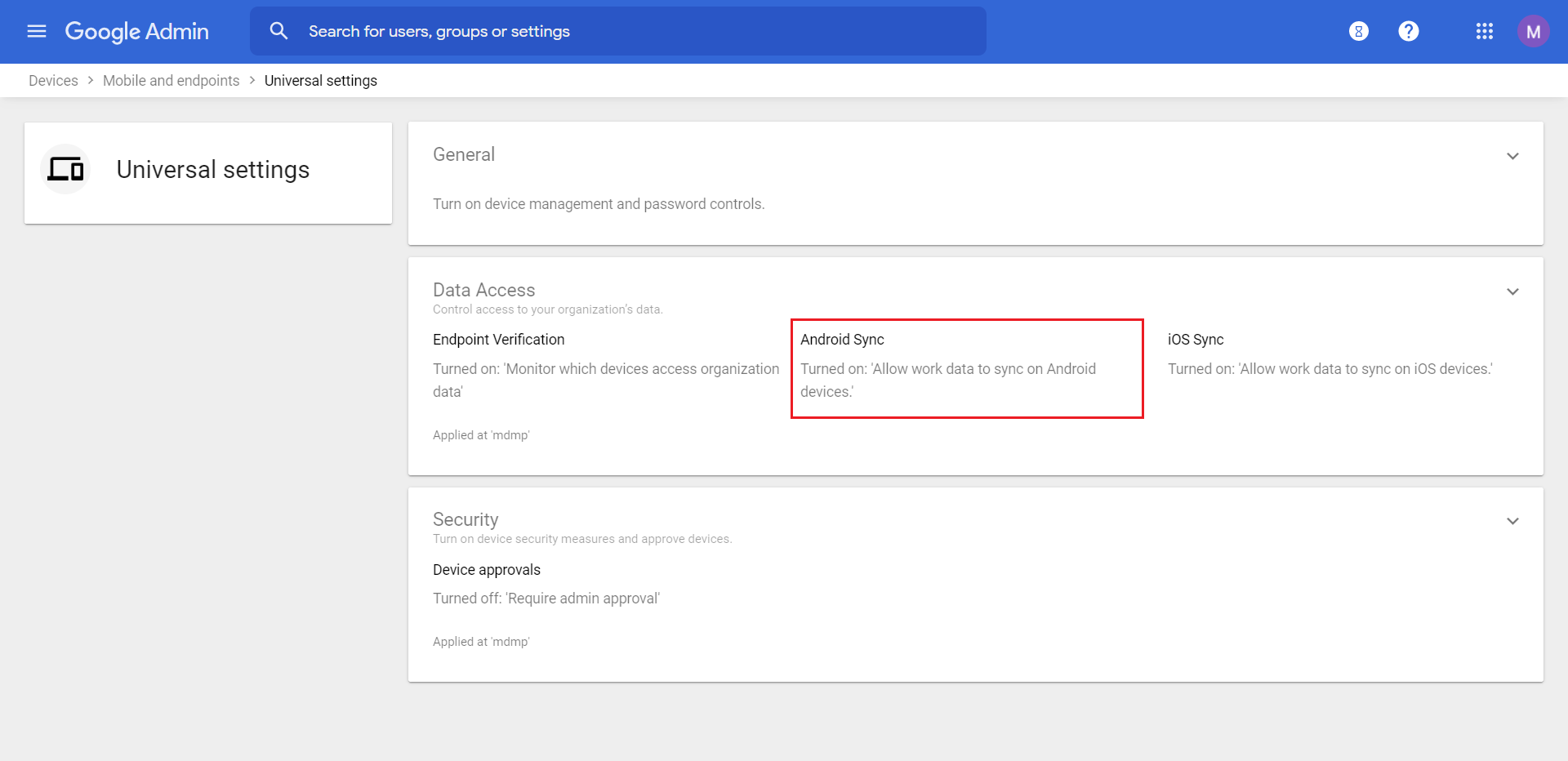Expand the Security section chevron
Image resolution: width=1568 pixels, height=761 pixels.
tap(1512, 521)
